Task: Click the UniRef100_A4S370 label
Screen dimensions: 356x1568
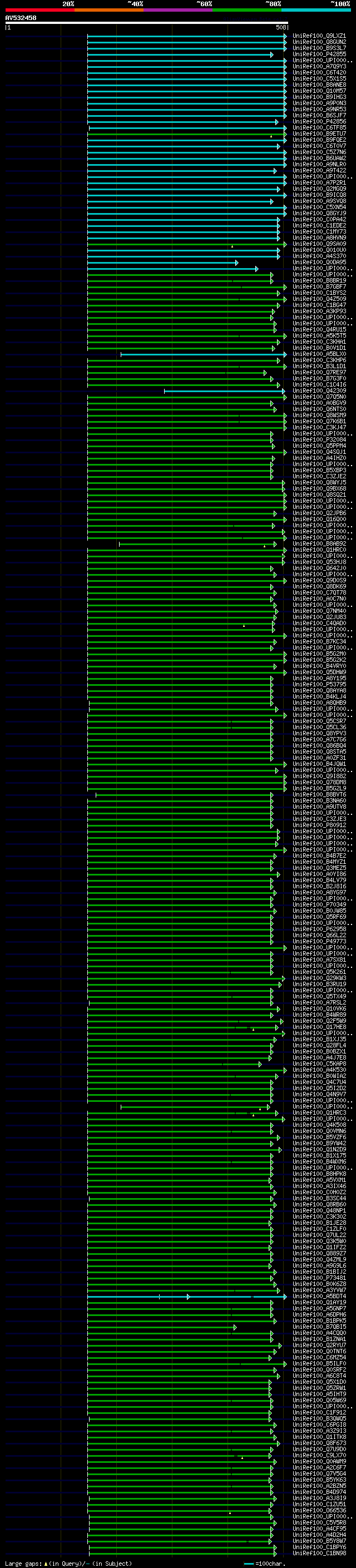Action: 319,256
